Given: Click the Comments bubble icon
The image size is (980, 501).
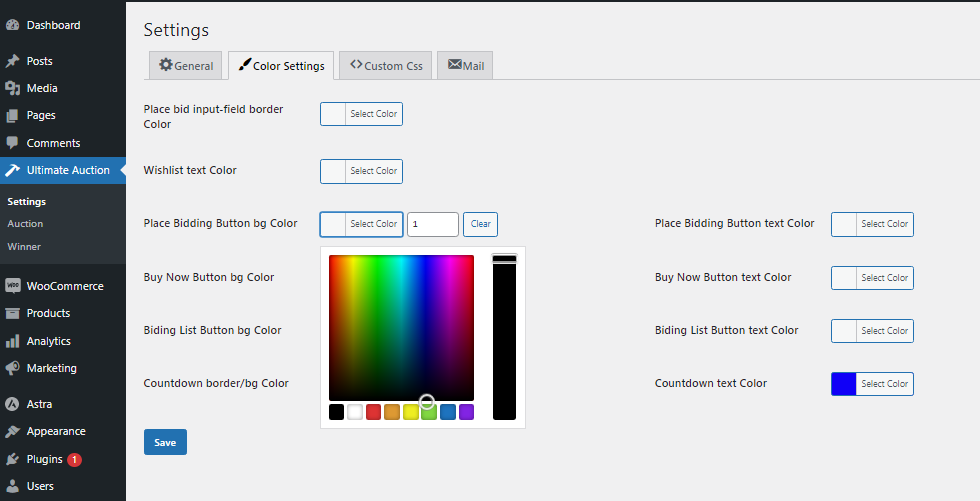Looking at the screenshot, I should (x=12, y=143).
